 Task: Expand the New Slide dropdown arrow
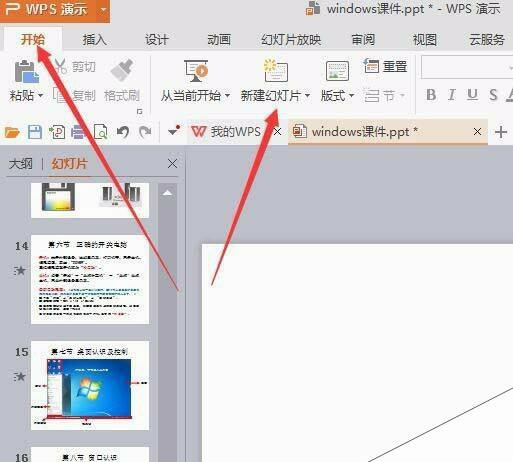[307, 96]
